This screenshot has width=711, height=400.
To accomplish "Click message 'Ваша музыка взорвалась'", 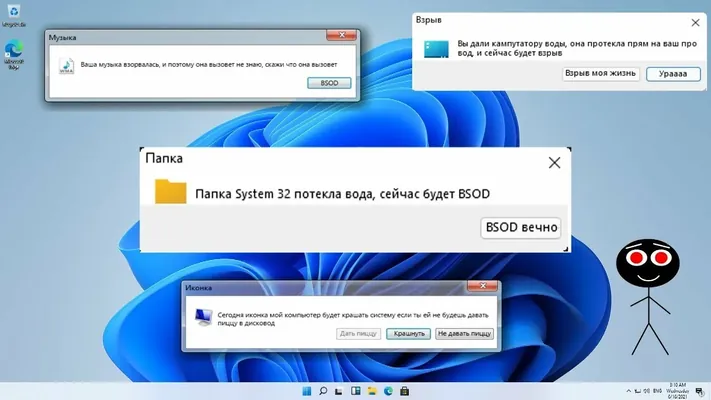I will (209, 64).
